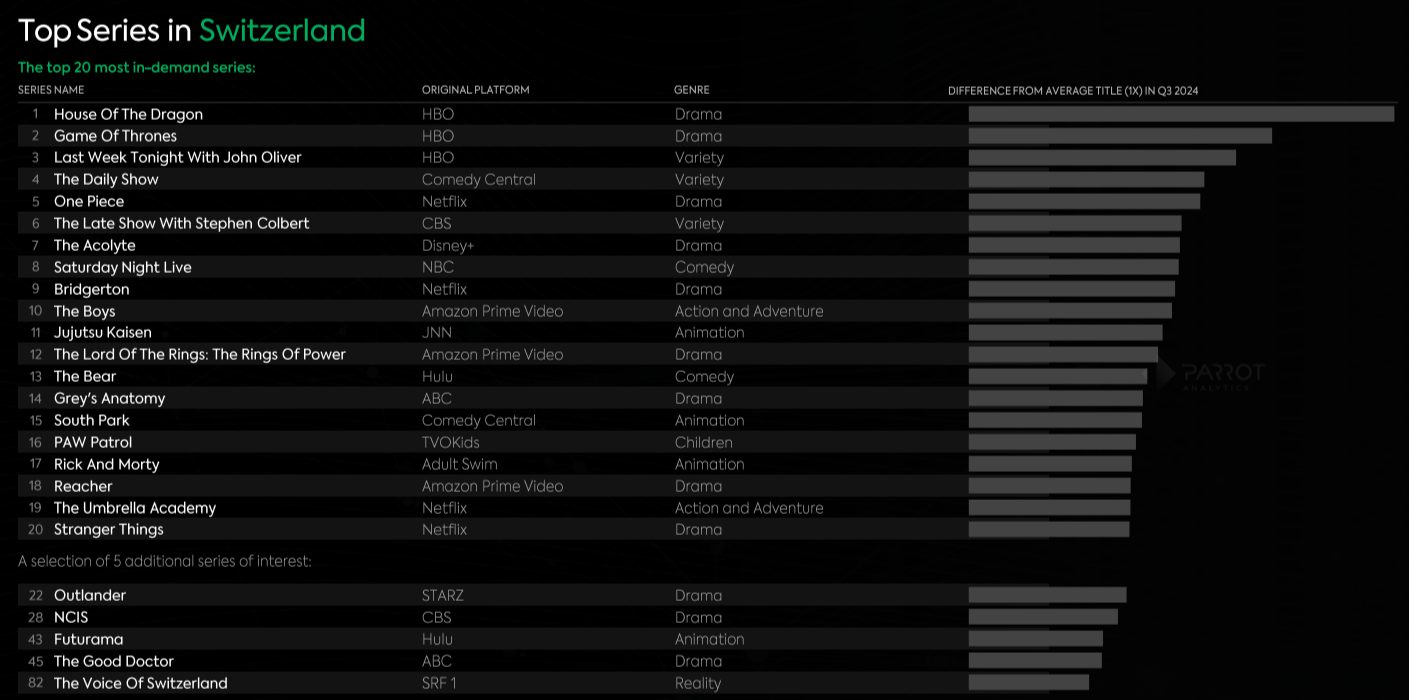The width and height of the screenshot is (1409, 700).
Task: Select the "top 20 most in-demand series" subtitle
Action: [x=137, y=67]
